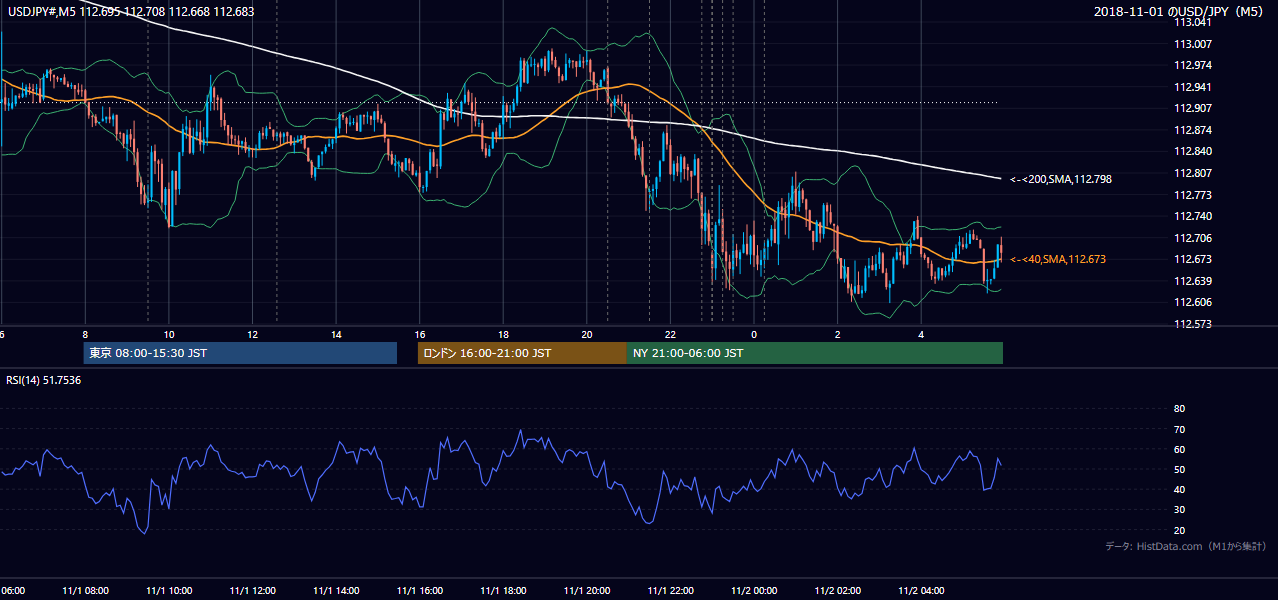This screenshot has height=600, width=1278.
Task: Click hour tick 12 under the price chart
Action: (x=253, y=334)
